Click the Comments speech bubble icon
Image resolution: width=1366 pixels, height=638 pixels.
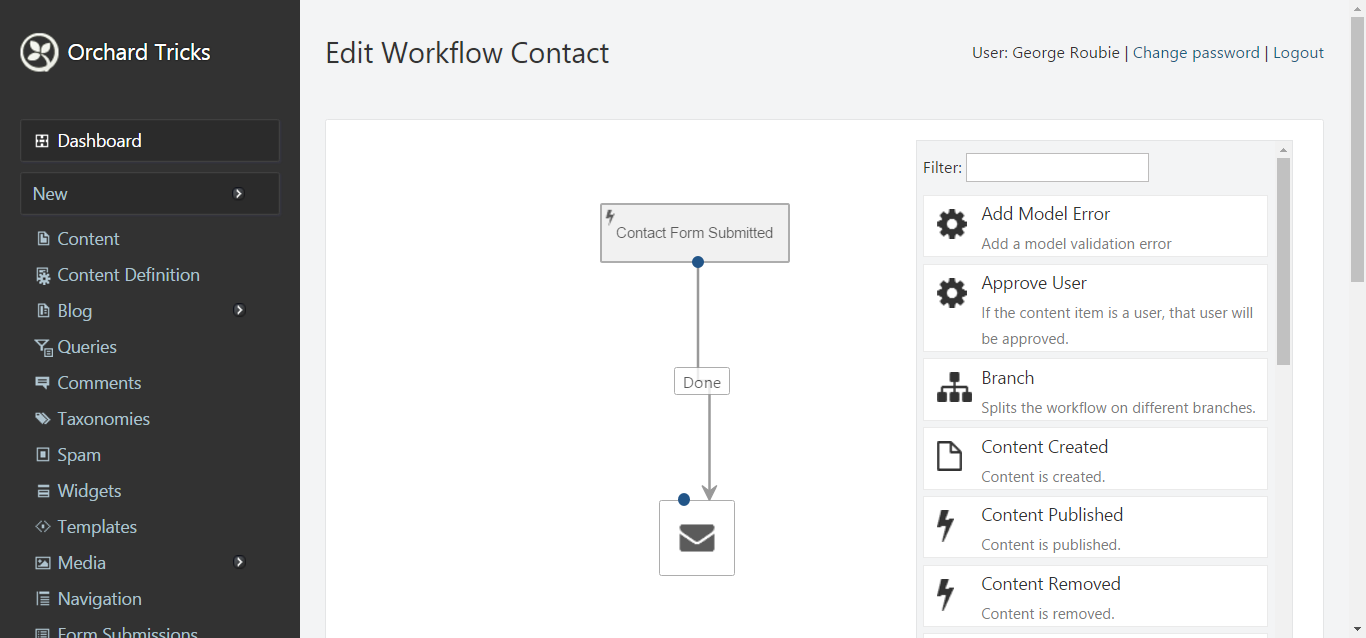click(x=43, y=383)
